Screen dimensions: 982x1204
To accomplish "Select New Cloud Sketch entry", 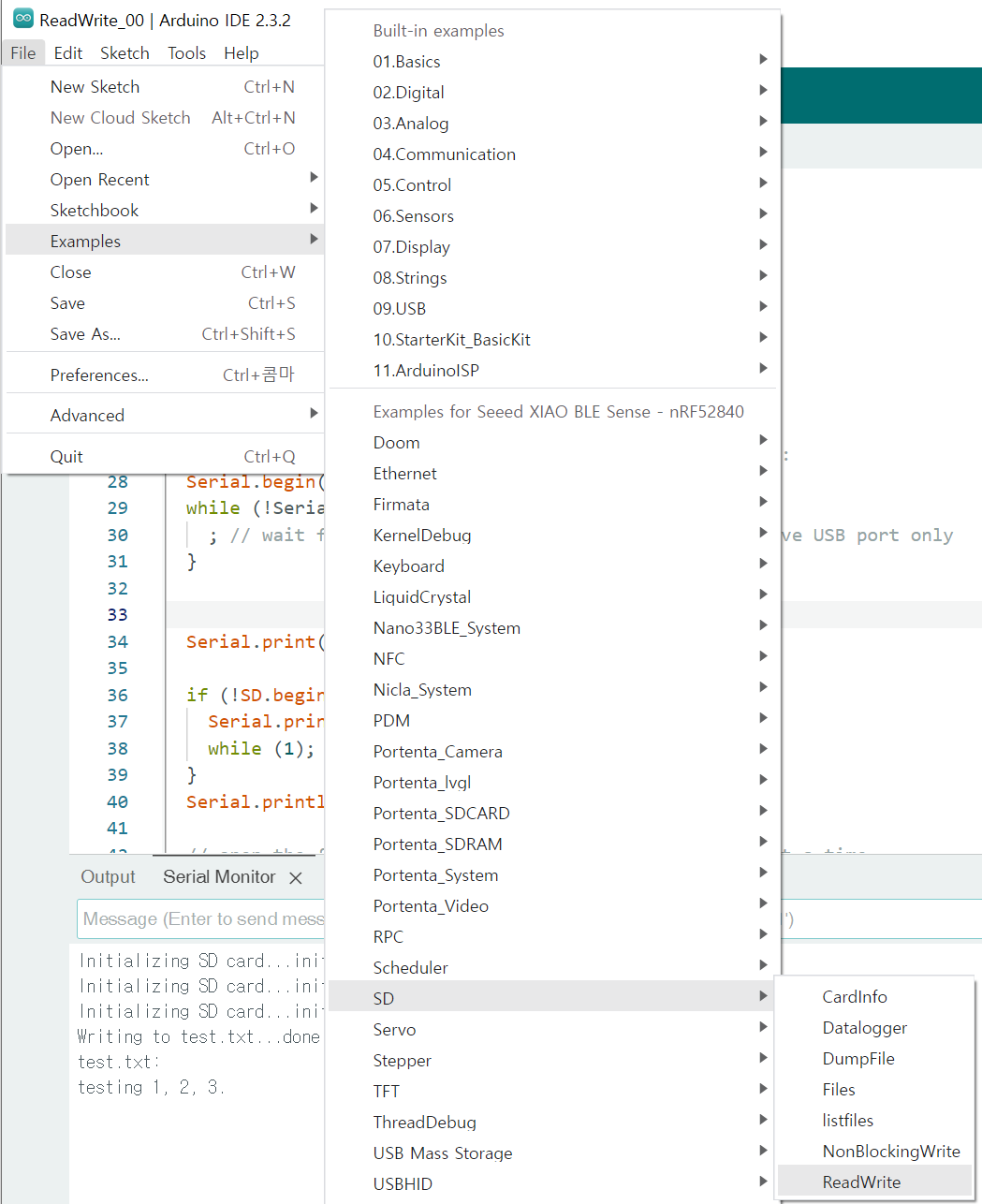I will (165, 118).
